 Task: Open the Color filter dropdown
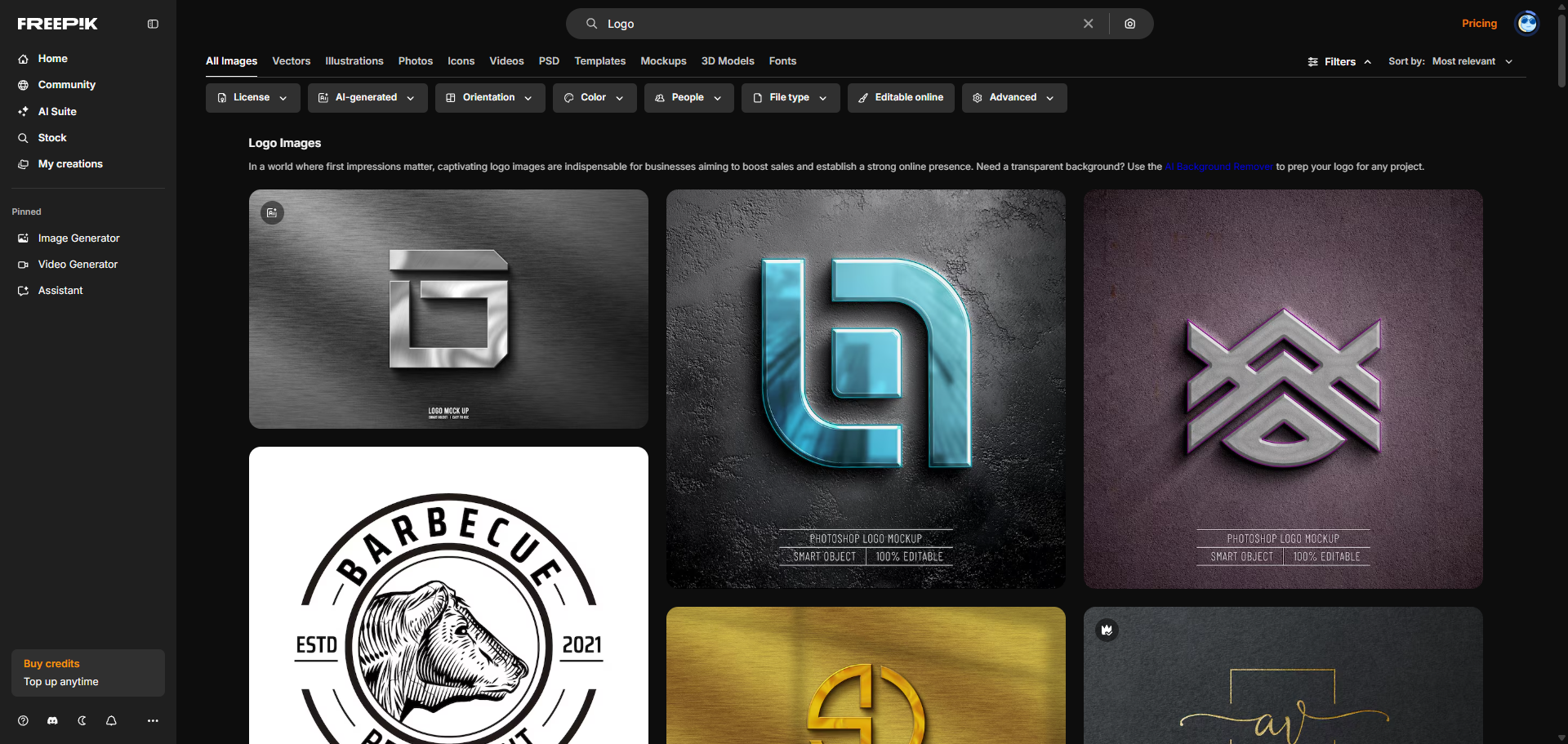tap(594, 97)
